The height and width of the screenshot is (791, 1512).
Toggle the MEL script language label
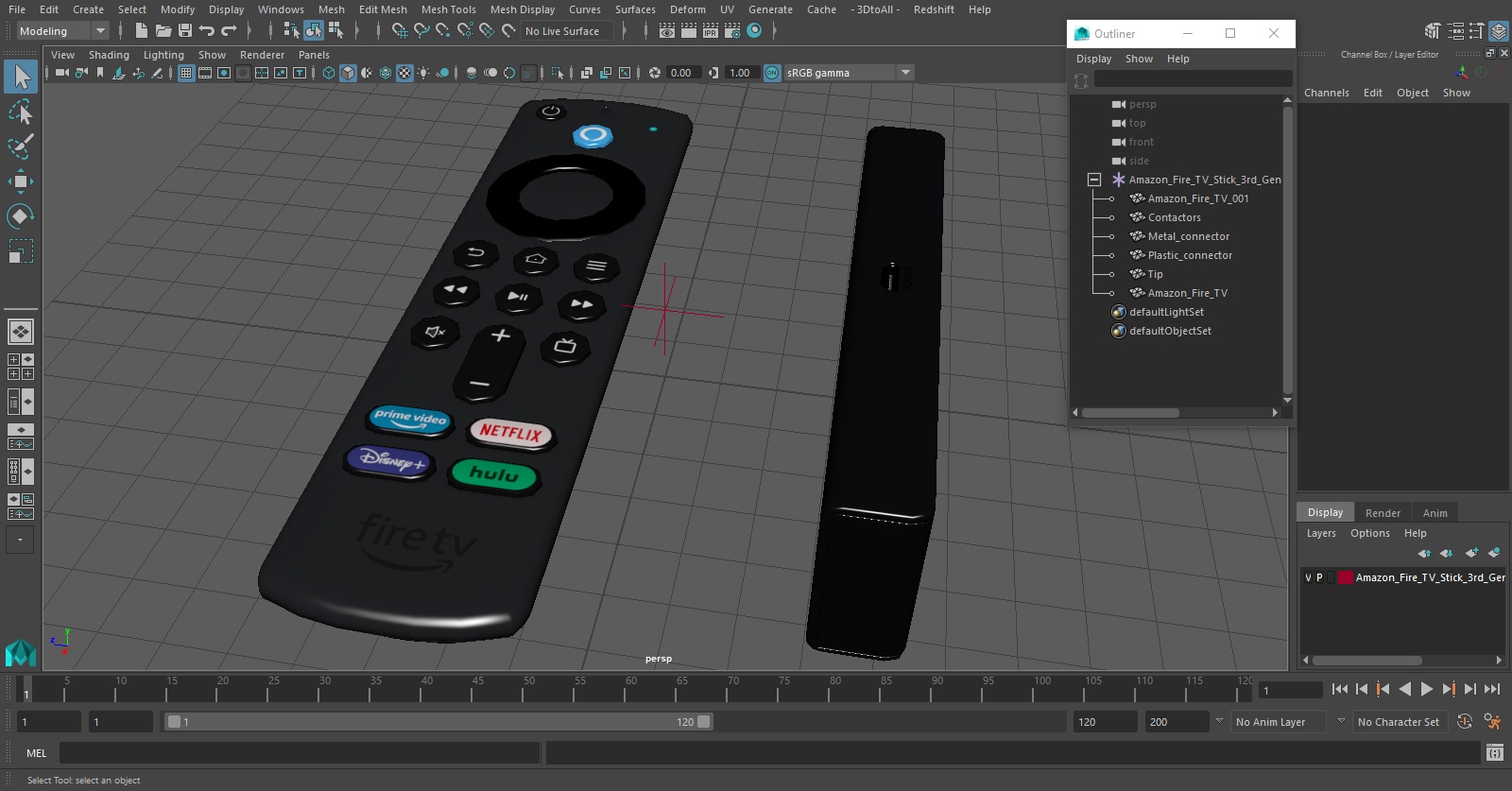[36, 753]
